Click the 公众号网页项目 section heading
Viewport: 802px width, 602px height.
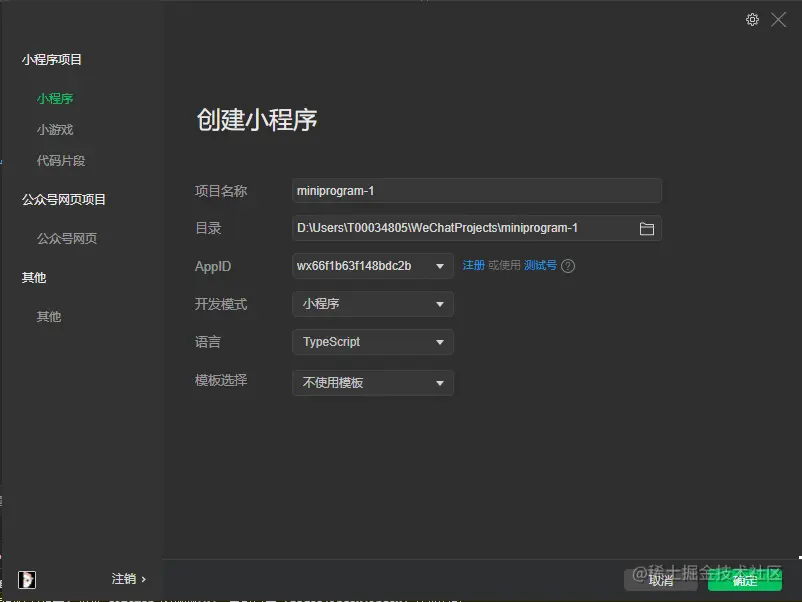tap(63, 199)
